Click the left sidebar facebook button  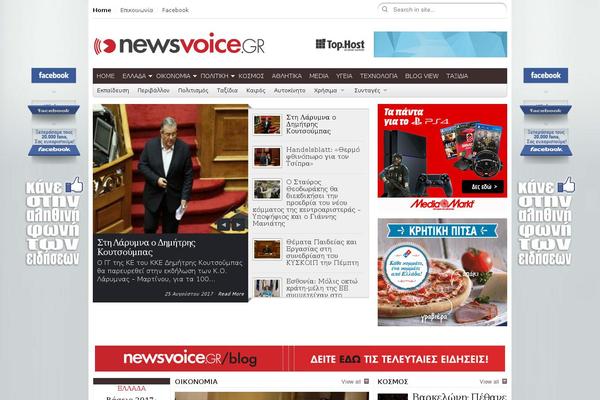point(54,75)
